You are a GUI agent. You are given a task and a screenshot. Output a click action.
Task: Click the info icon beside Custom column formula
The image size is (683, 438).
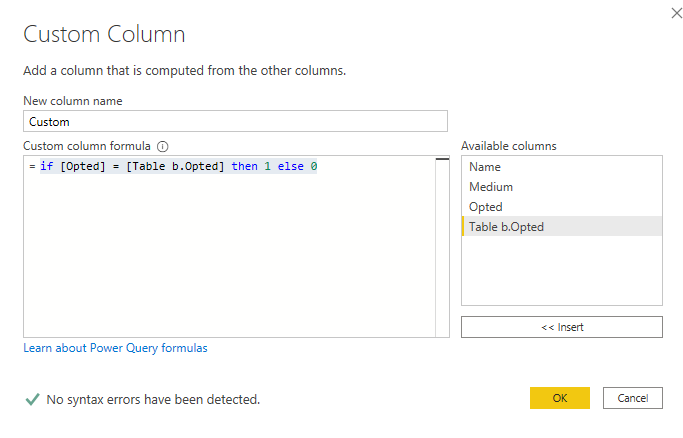click(162, 147)
